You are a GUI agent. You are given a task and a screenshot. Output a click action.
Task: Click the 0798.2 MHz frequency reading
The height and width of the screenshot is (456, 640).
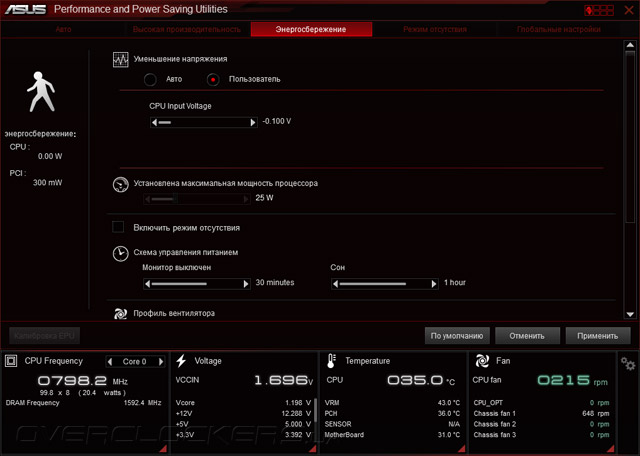click(x=82, y=381)
